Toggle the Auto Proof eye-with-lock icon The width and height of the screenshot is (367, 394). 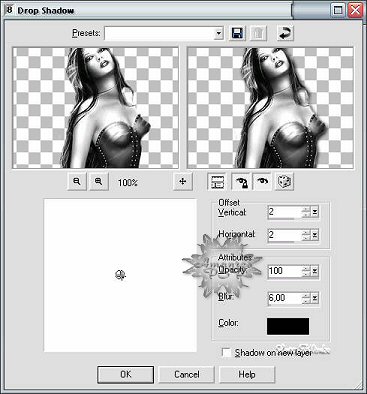(241, 182)
